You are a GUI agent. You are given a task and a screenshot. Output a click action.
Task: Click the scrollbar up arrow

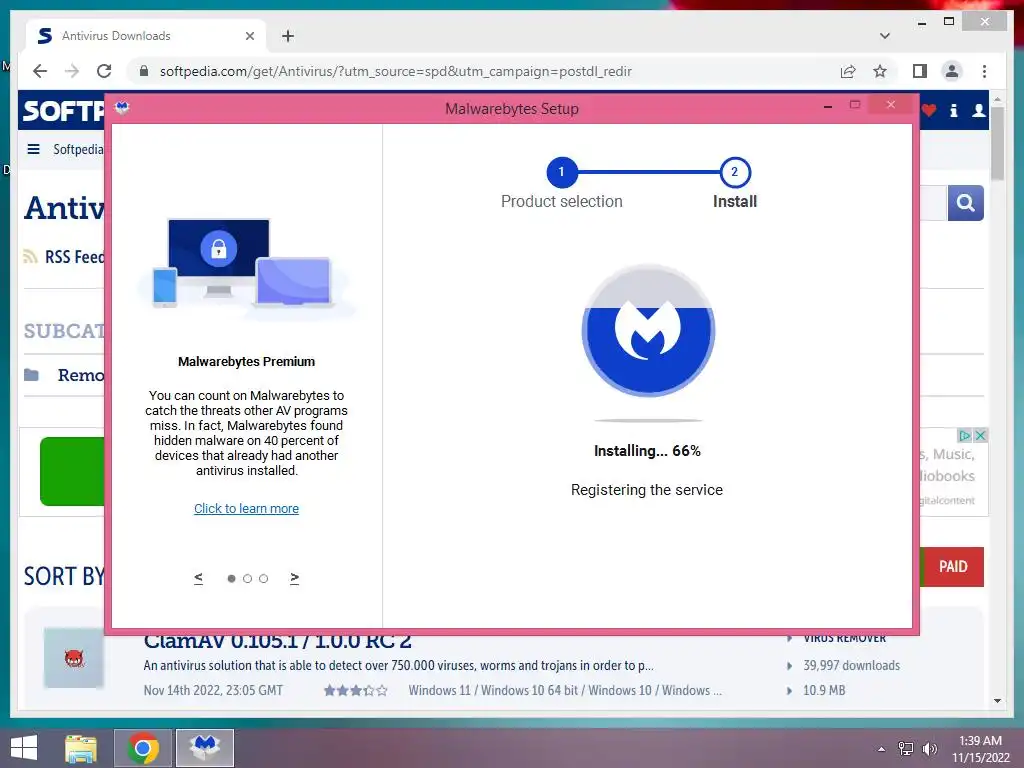(997, 99)
